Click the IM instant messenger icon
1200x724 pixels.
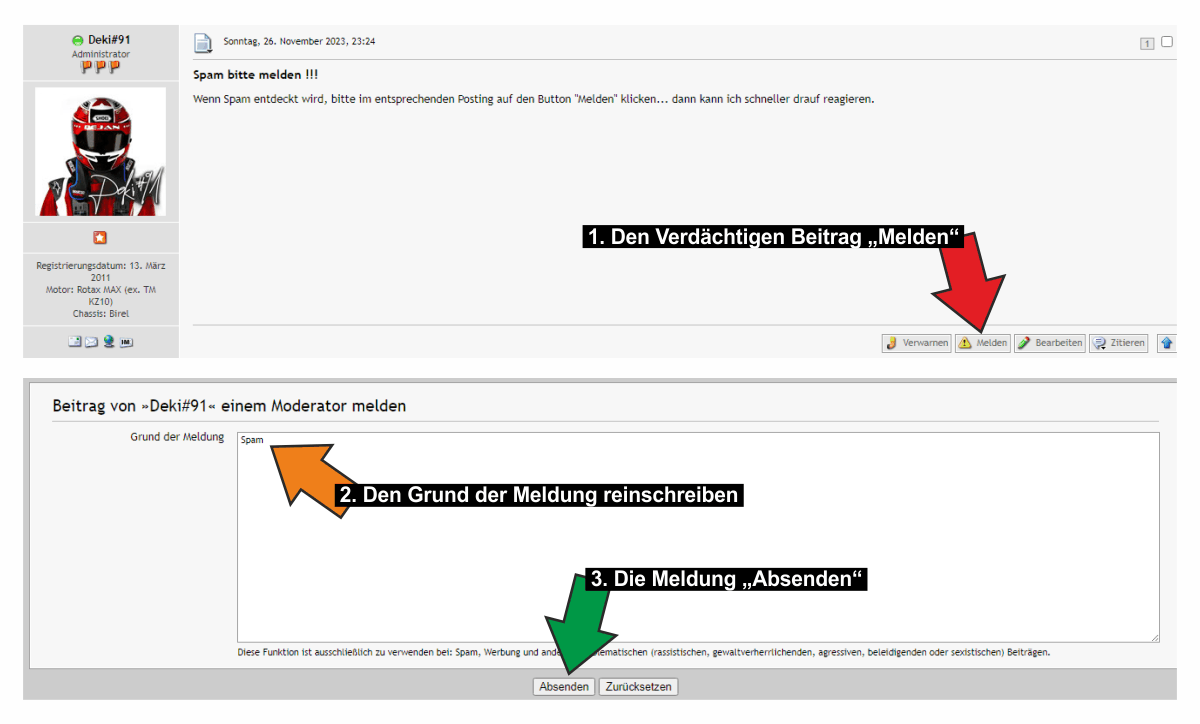[126, 342]
